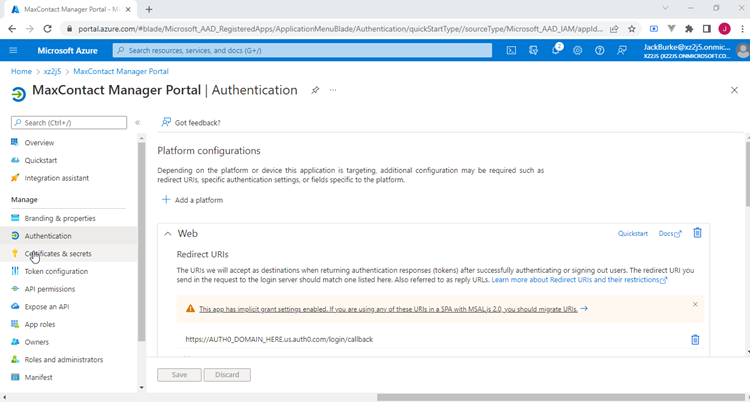
Task: Click the main pane vertical scrollbar
Action: click(747, 173)
